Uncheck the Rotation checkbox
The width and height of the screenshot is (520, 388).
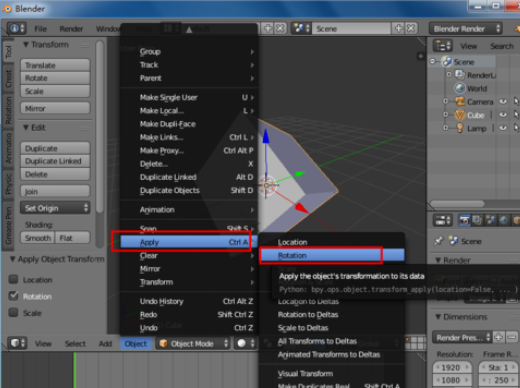click(13, 296)
